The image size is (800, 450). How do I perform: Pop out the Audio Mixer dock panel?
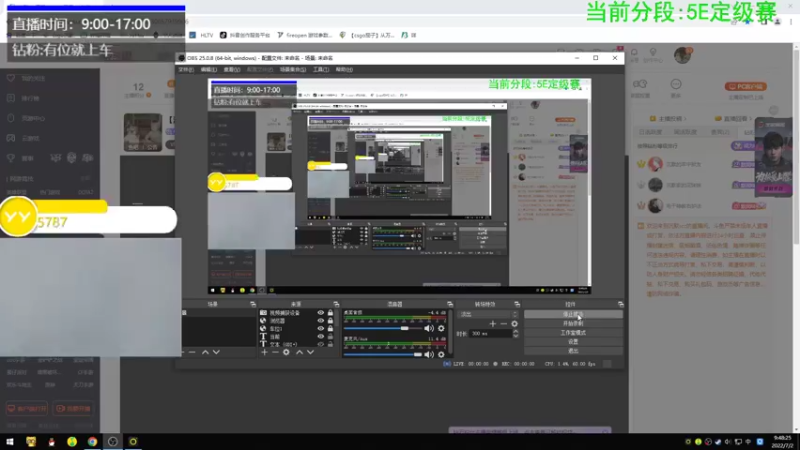450,304
